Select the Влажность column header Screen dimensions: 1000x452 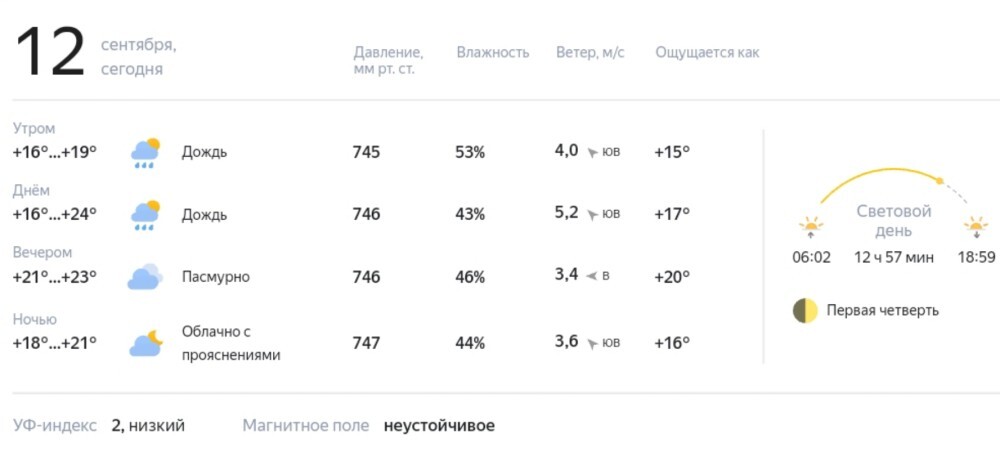coord(492,52)
